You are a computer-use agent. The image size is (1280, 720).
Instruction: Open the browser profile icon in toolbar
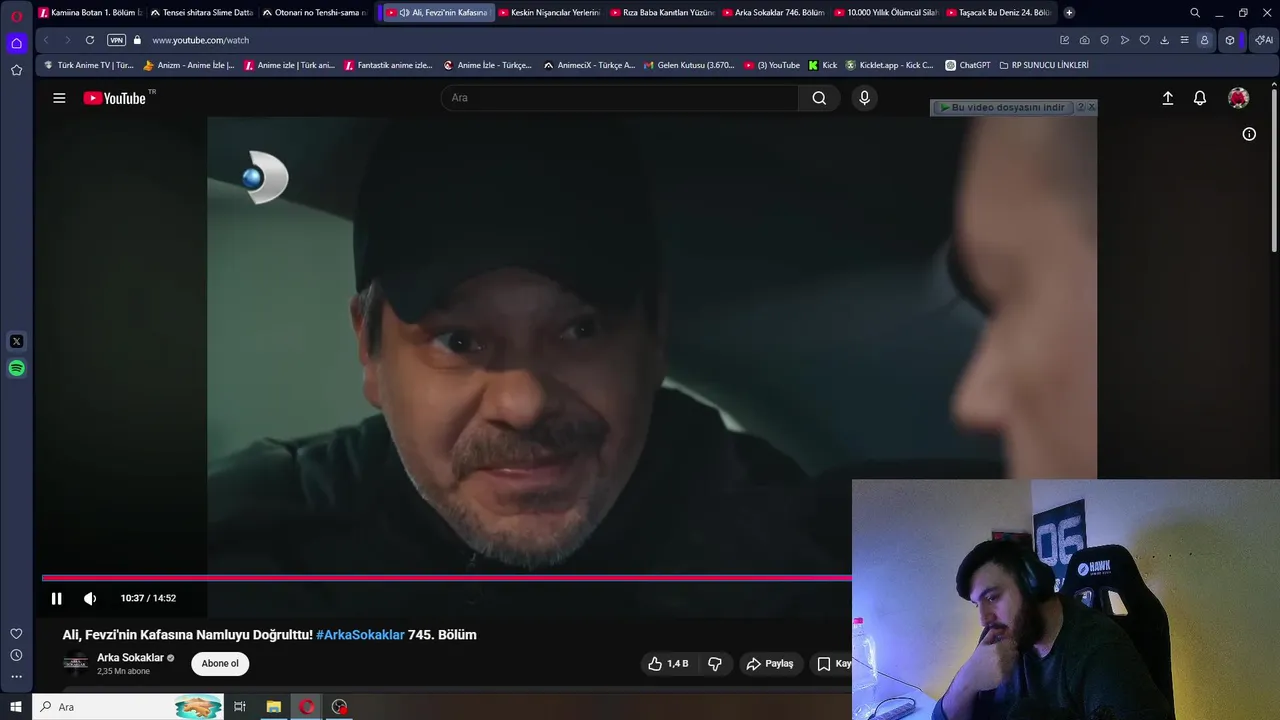coord(1204,40)
